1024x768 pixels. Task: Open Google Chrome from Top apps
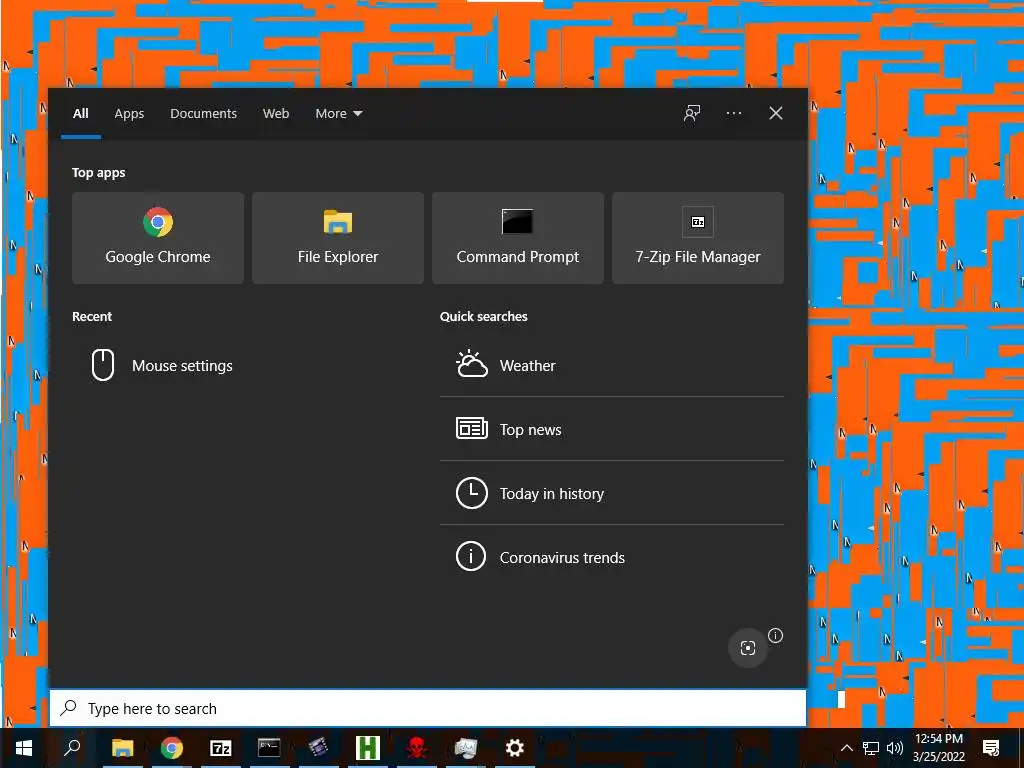point(157,238)
